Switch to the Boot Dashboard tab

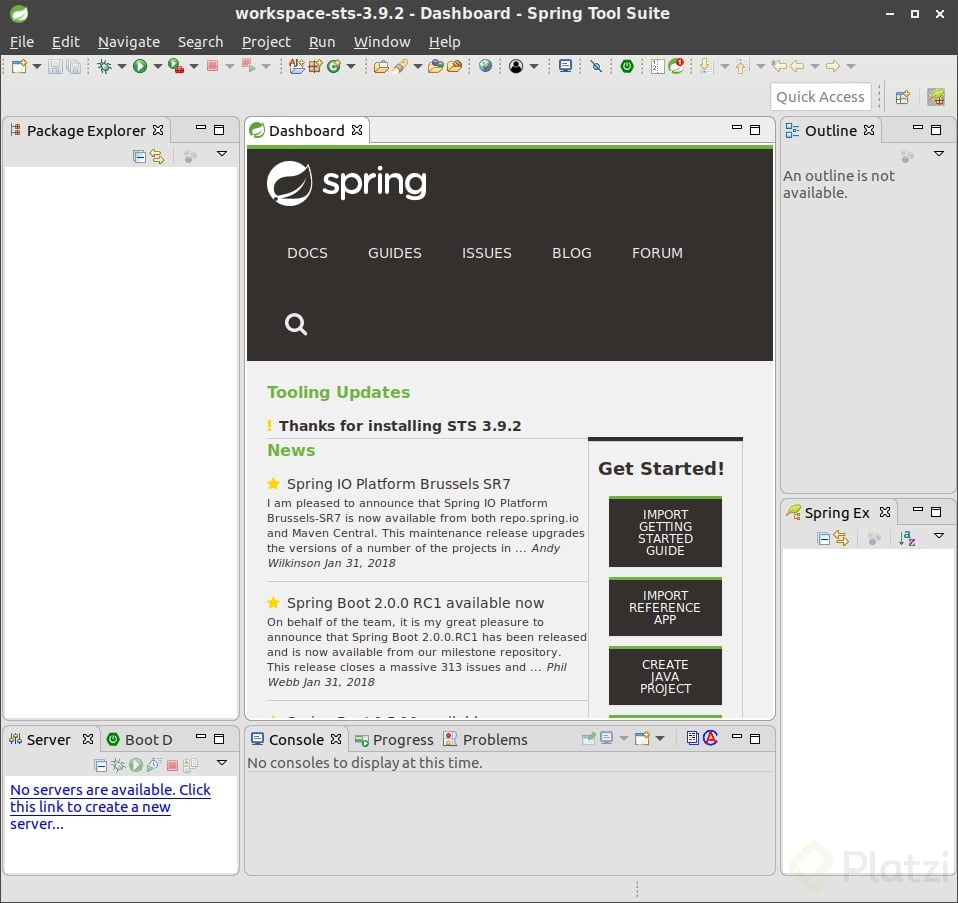pos(140,740)
